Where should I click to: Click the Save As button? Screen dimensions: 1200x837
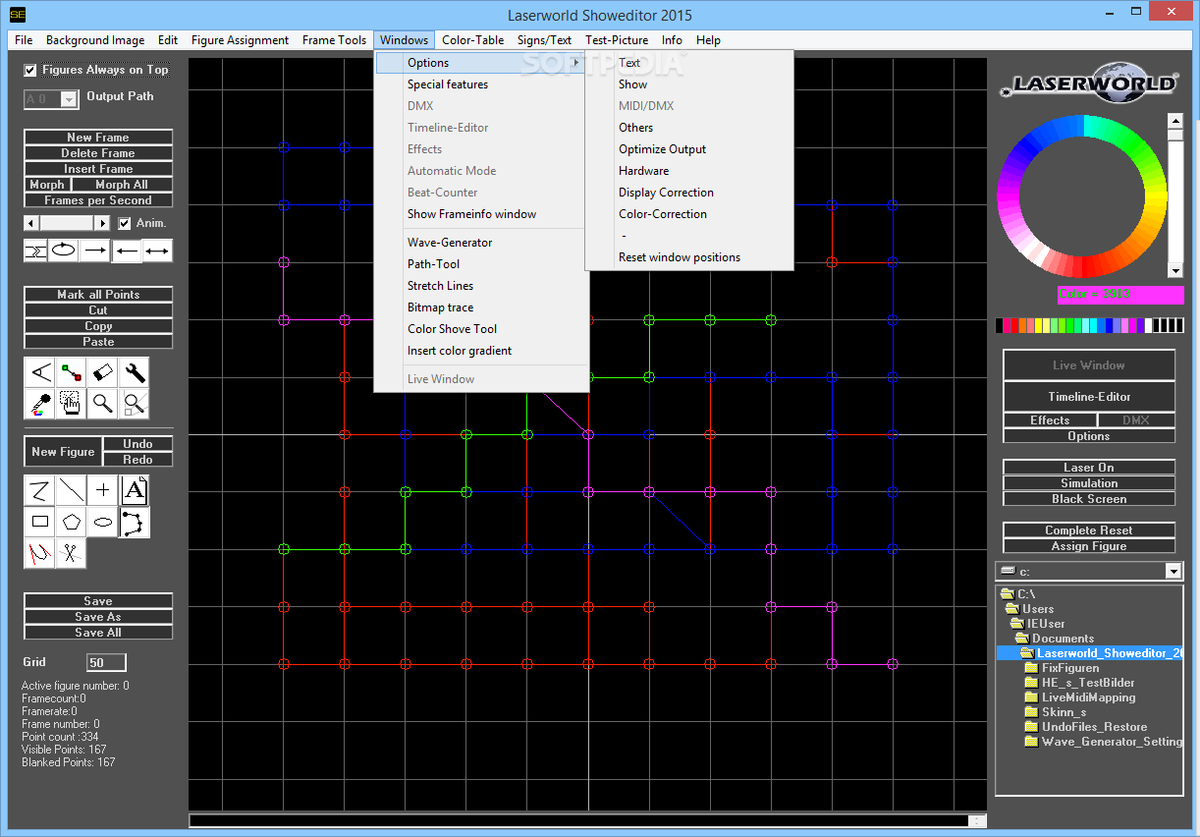98,617
